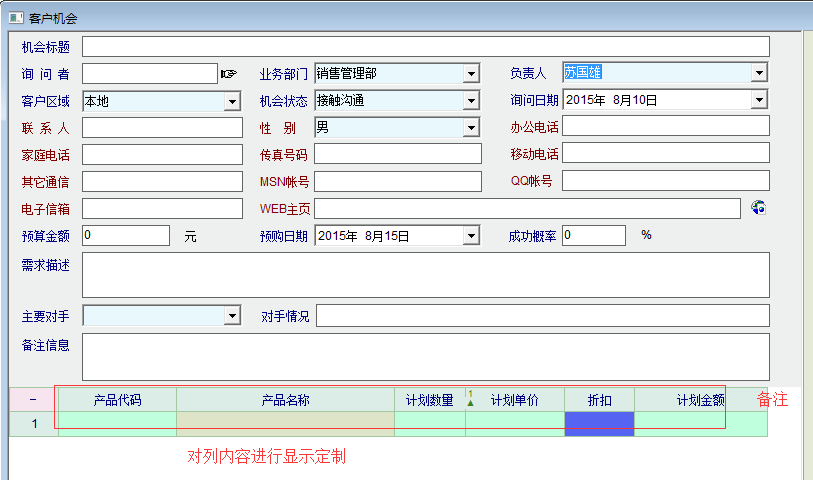
Task: Click the minus sign in grid corner
Action: [x=33, y=400]
